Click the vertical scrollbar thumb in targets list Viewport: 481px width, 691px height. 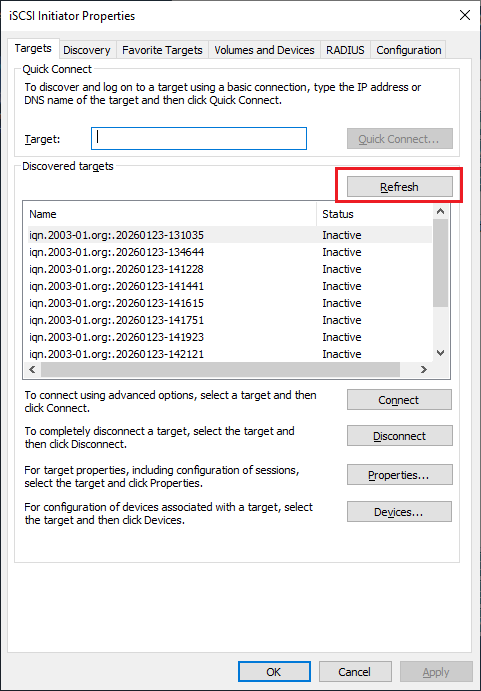[x=440, y=263]
